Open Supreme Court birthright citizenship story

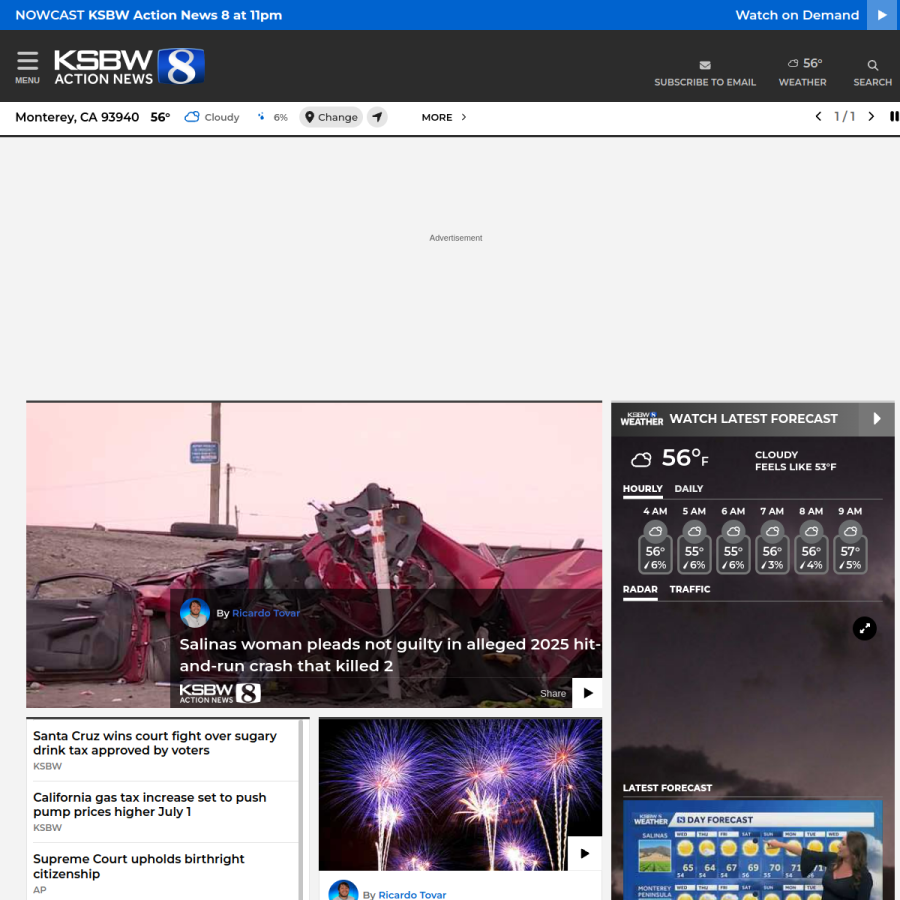(x=138, y=866)
